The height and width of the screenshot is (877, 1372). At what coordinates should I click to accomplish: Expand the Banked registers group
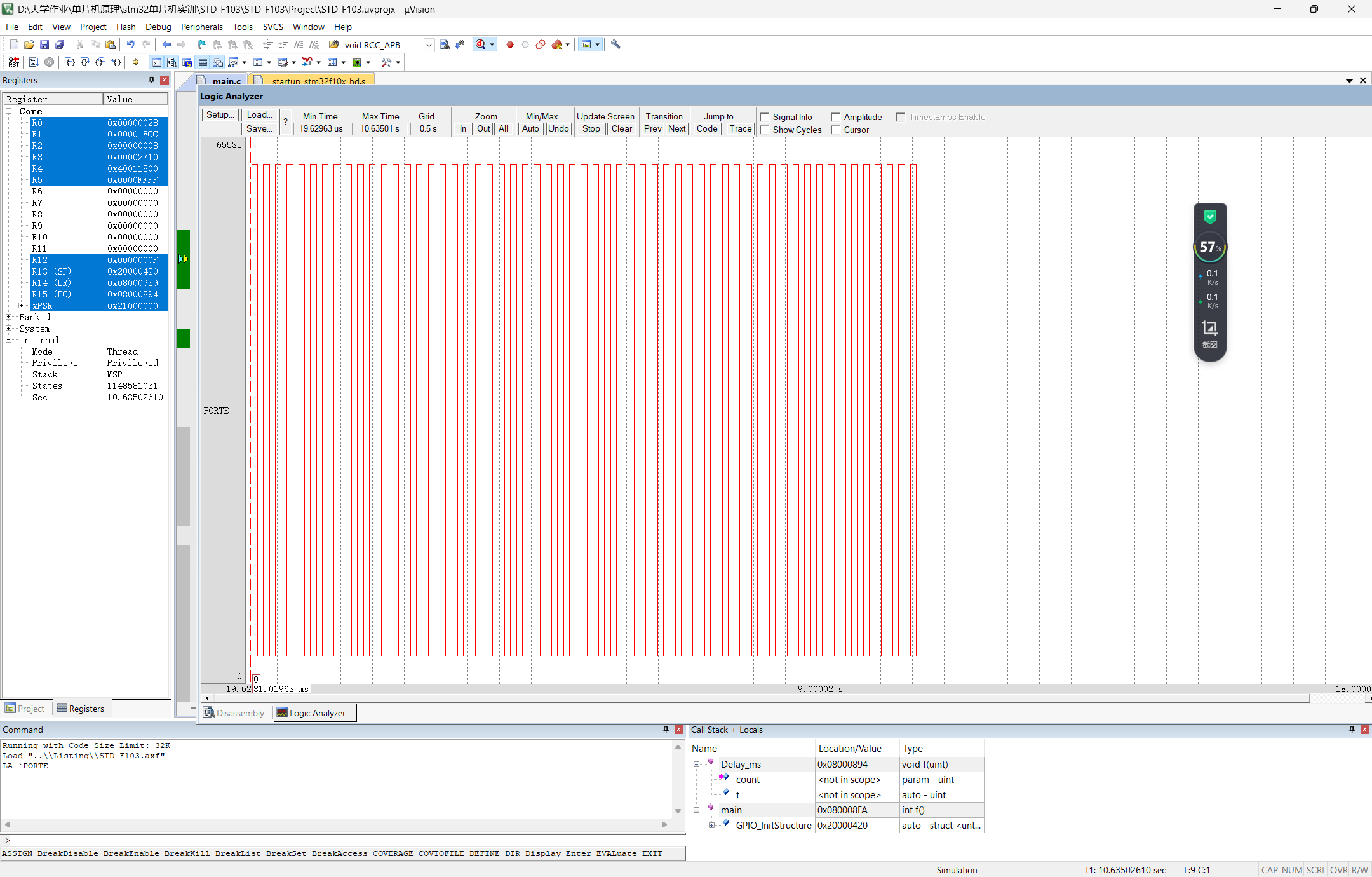click(x=9, y=317)
